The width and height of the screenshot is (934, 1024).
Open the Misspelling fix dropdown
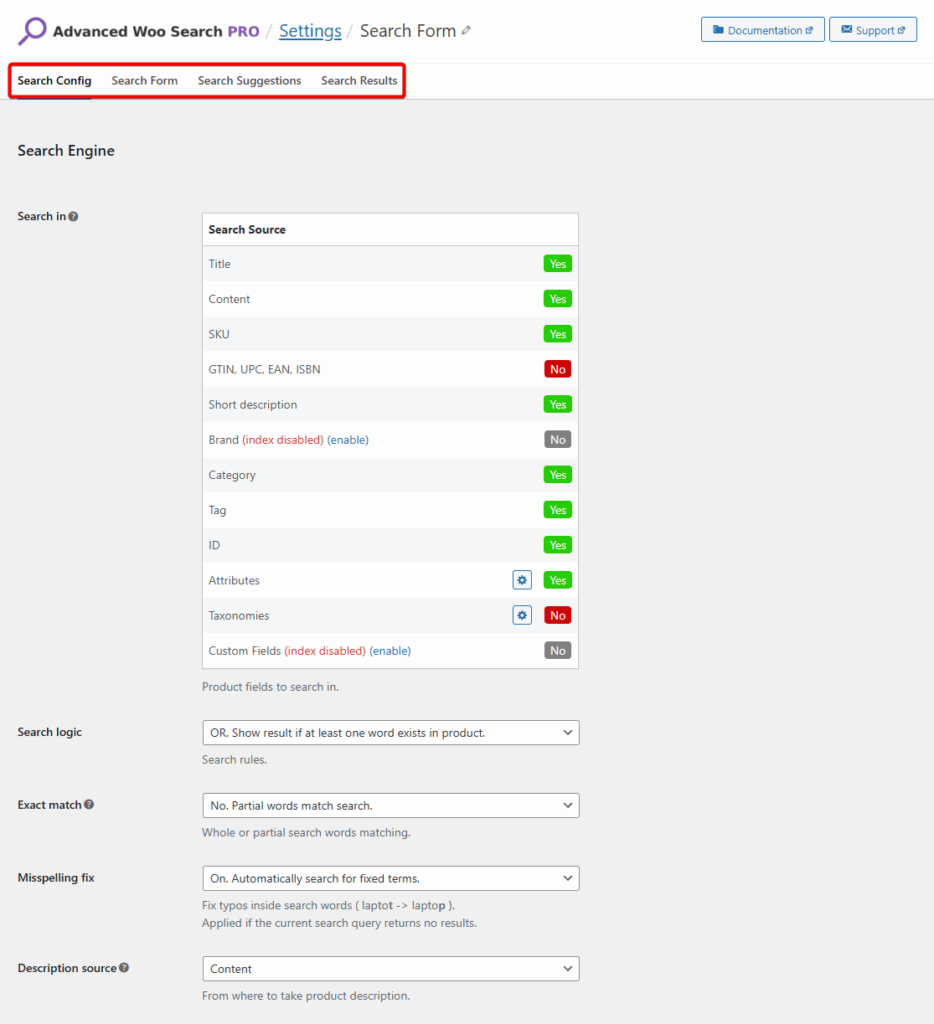point(390,877)
